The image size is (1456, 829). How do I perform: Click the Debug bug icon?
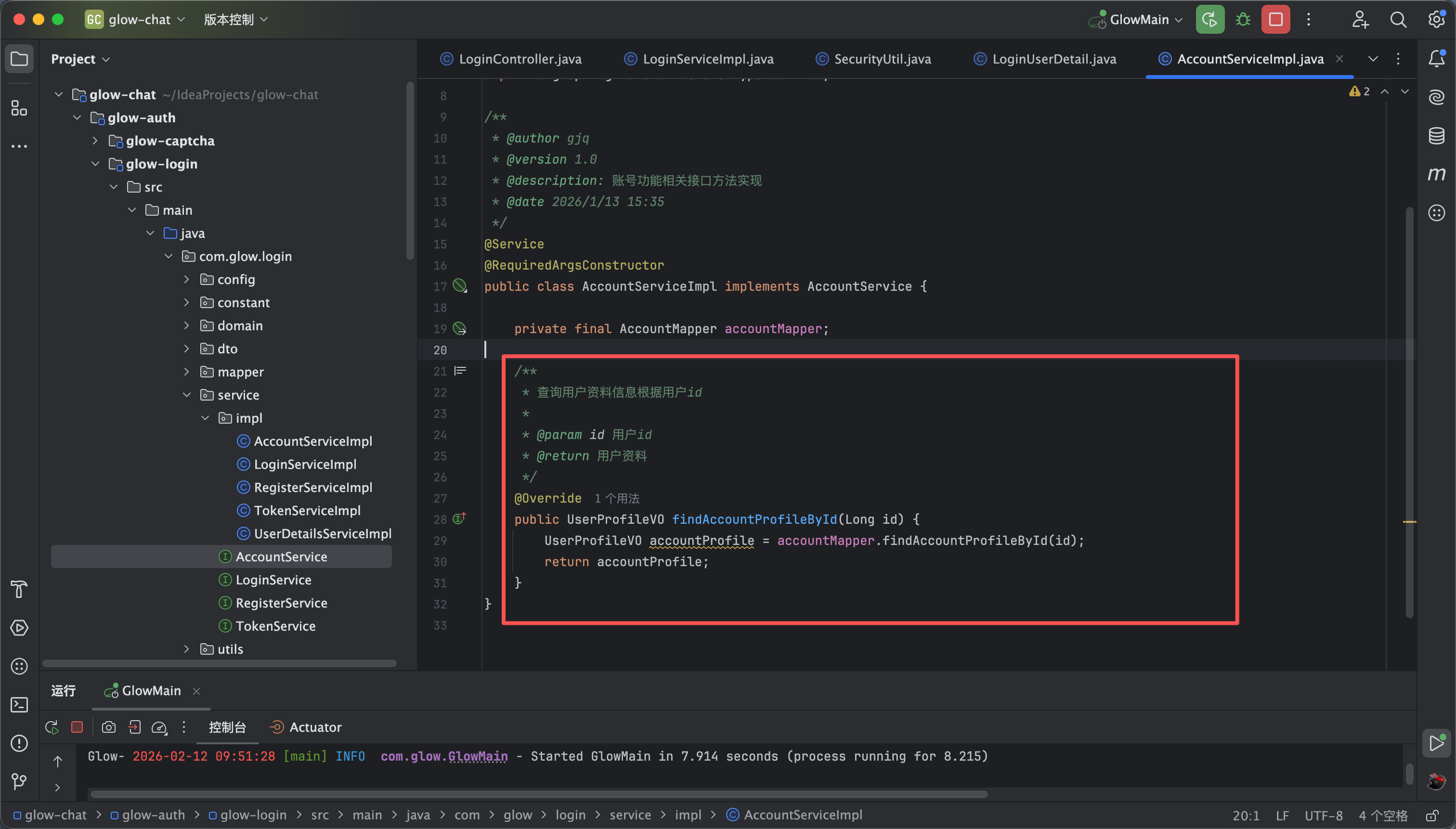(x=1243, y=19)
